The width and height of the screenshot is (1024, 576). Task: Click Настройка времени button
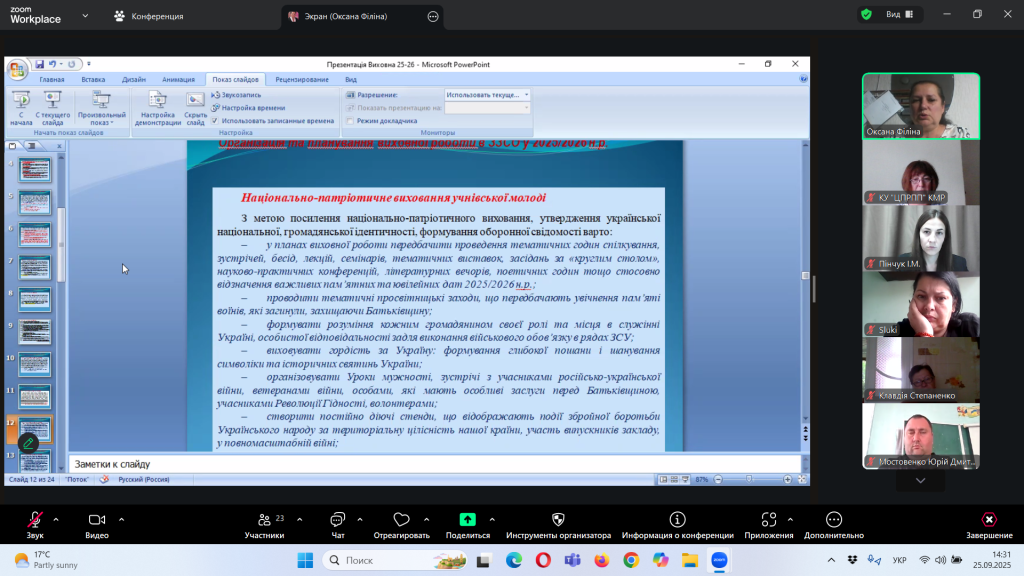point(248,107)
